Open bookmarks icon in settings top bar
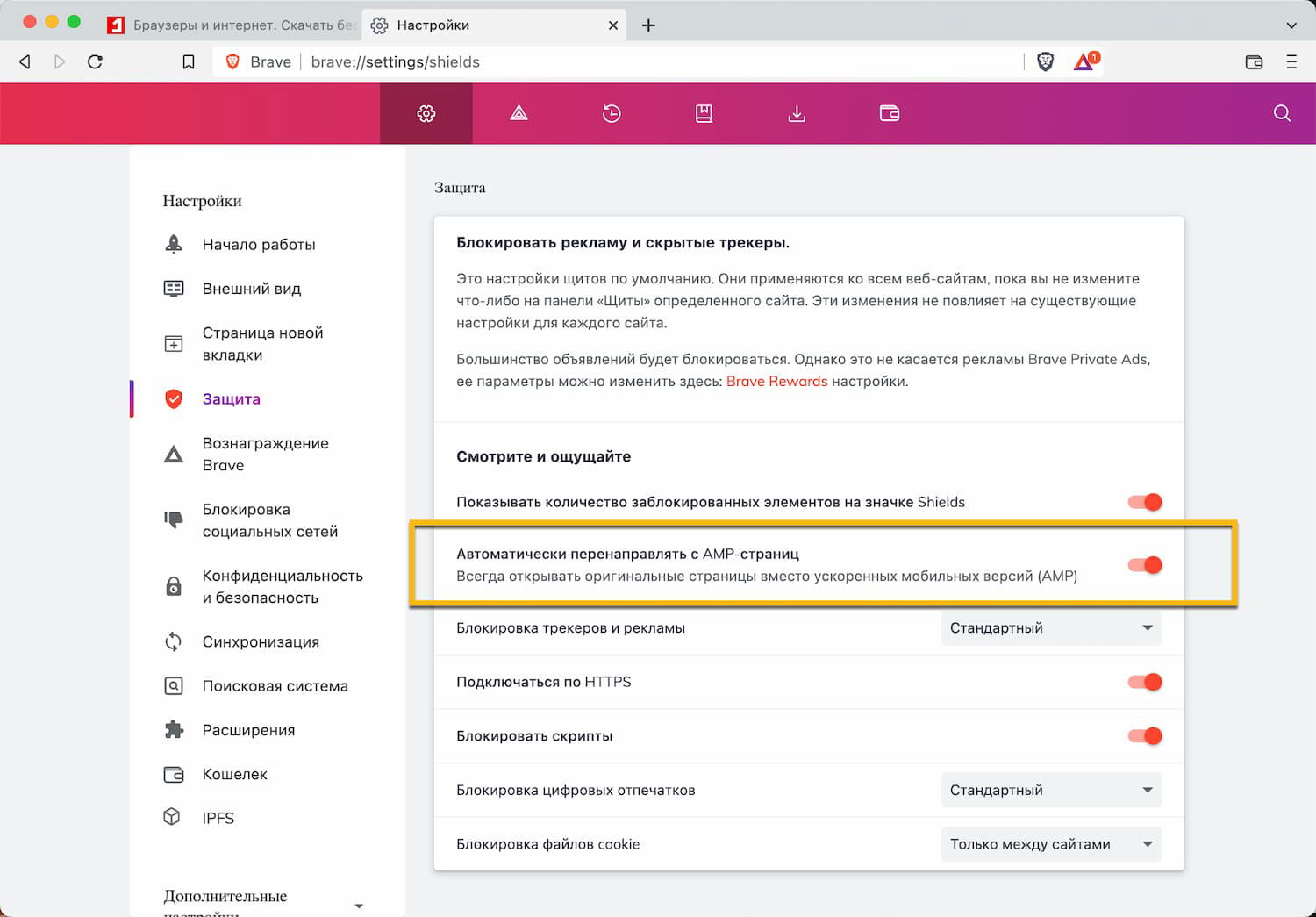 704,113
